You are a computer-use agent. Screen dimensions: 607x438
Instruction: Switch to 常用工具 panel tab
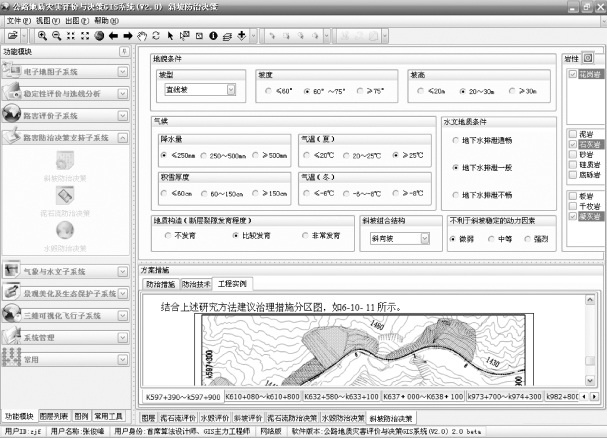pos(109,416)
